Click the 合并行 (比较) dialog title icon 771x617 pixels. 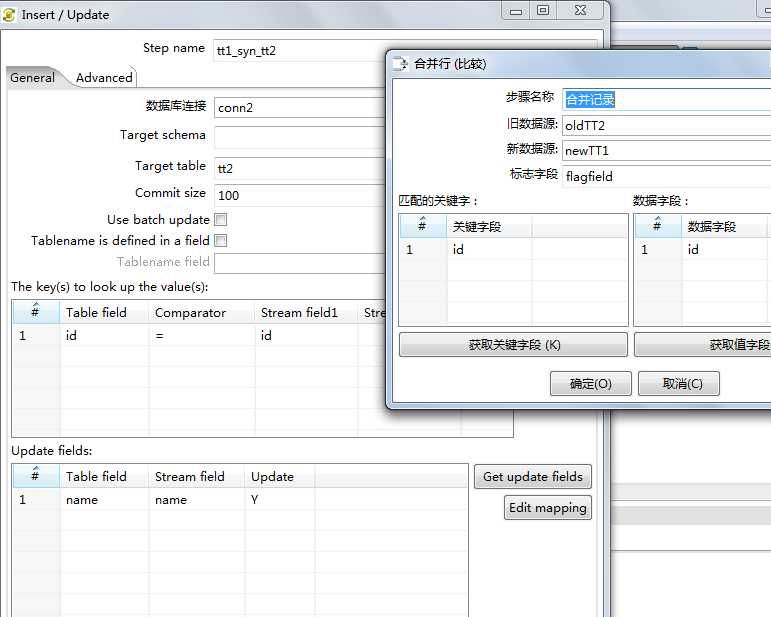[400, 64]
